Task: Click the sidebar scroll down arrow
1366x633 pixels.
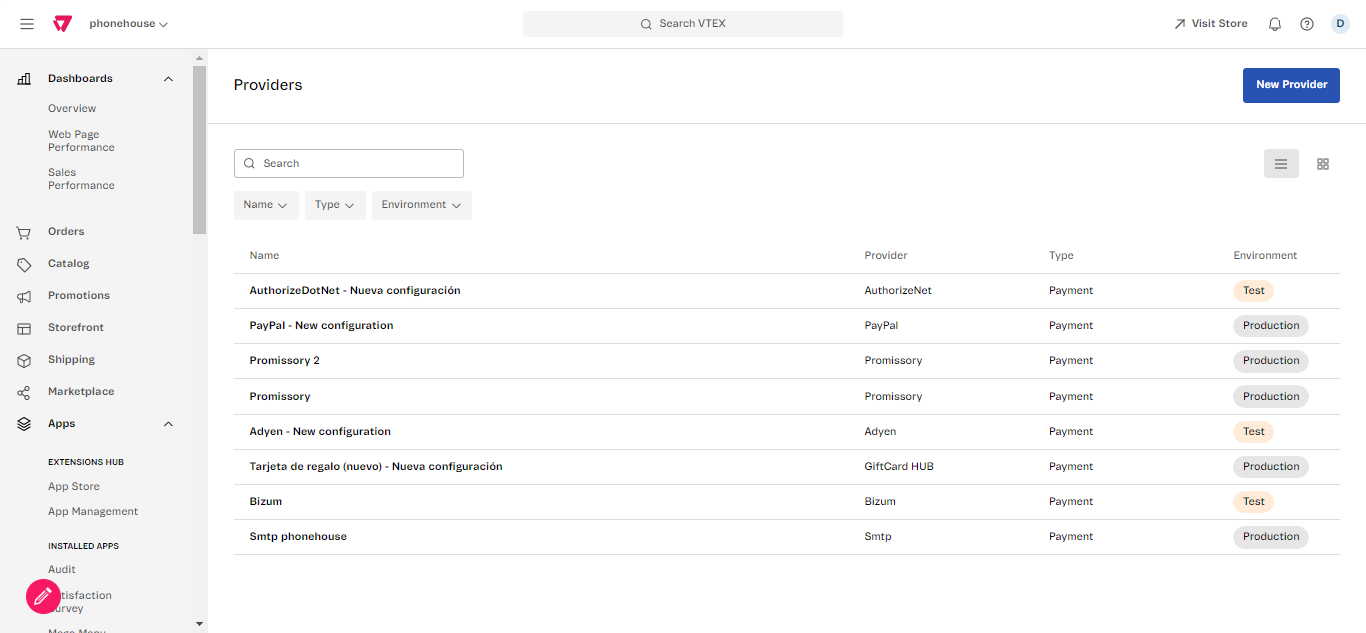Action: click(x=200, y=624)
